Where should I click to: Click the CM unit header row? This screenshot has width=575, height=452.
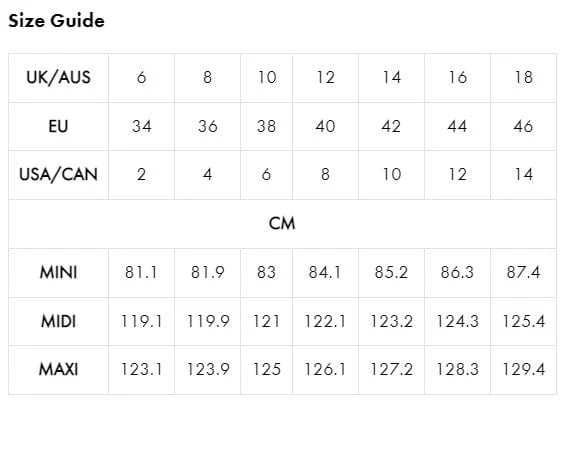point(282,224)
